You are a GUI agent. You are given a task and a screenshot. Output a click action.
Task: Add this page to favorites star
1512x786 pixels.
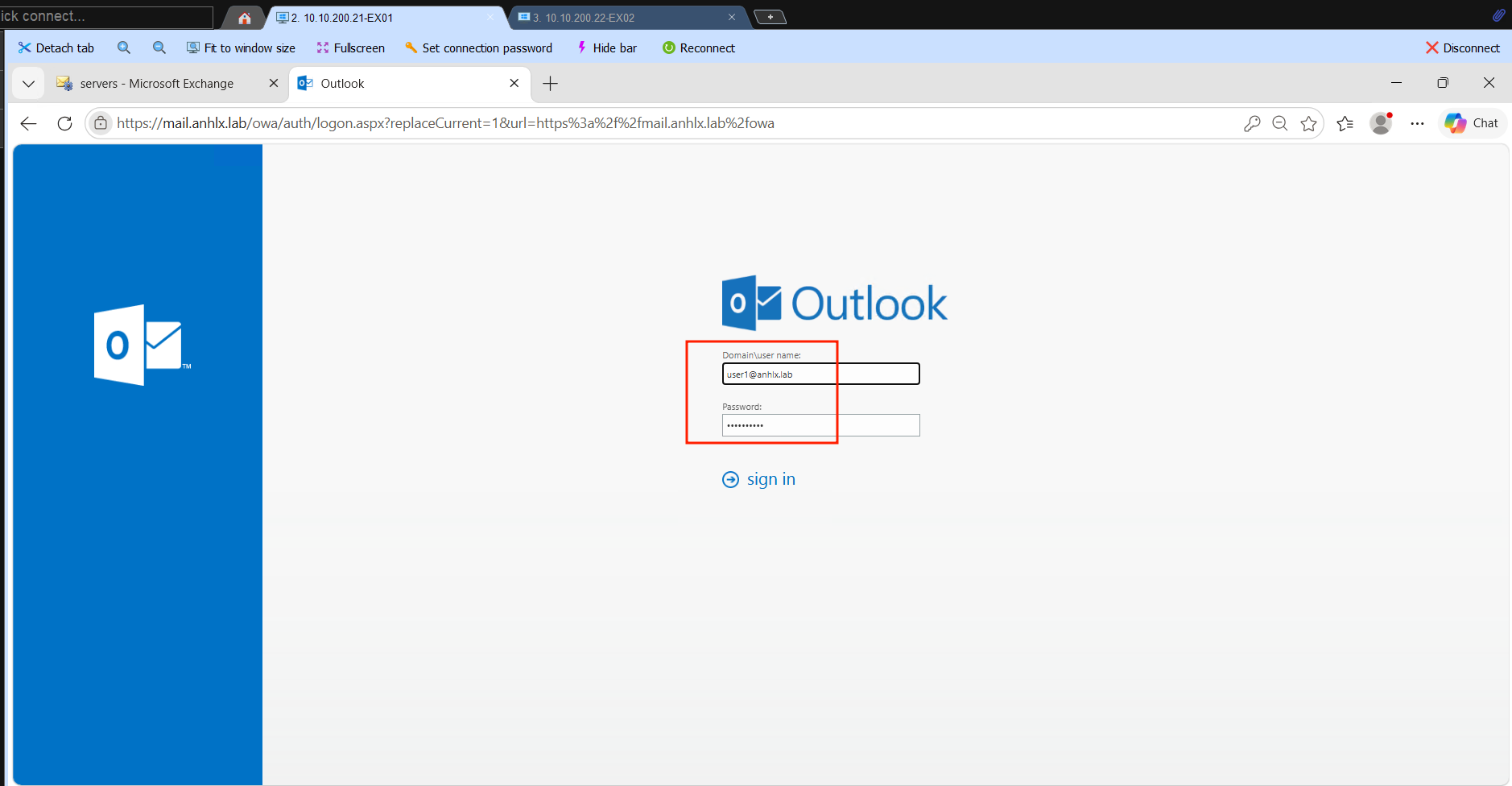pos(1309,123)
